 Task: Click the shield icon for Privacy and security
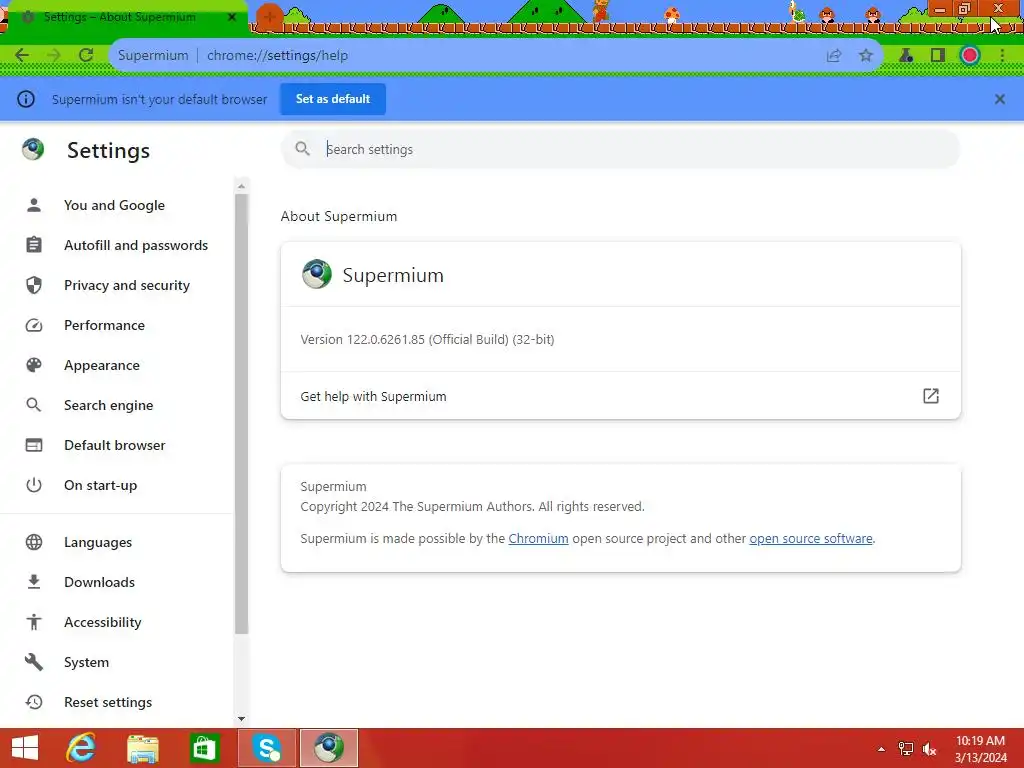click(34, 285)
